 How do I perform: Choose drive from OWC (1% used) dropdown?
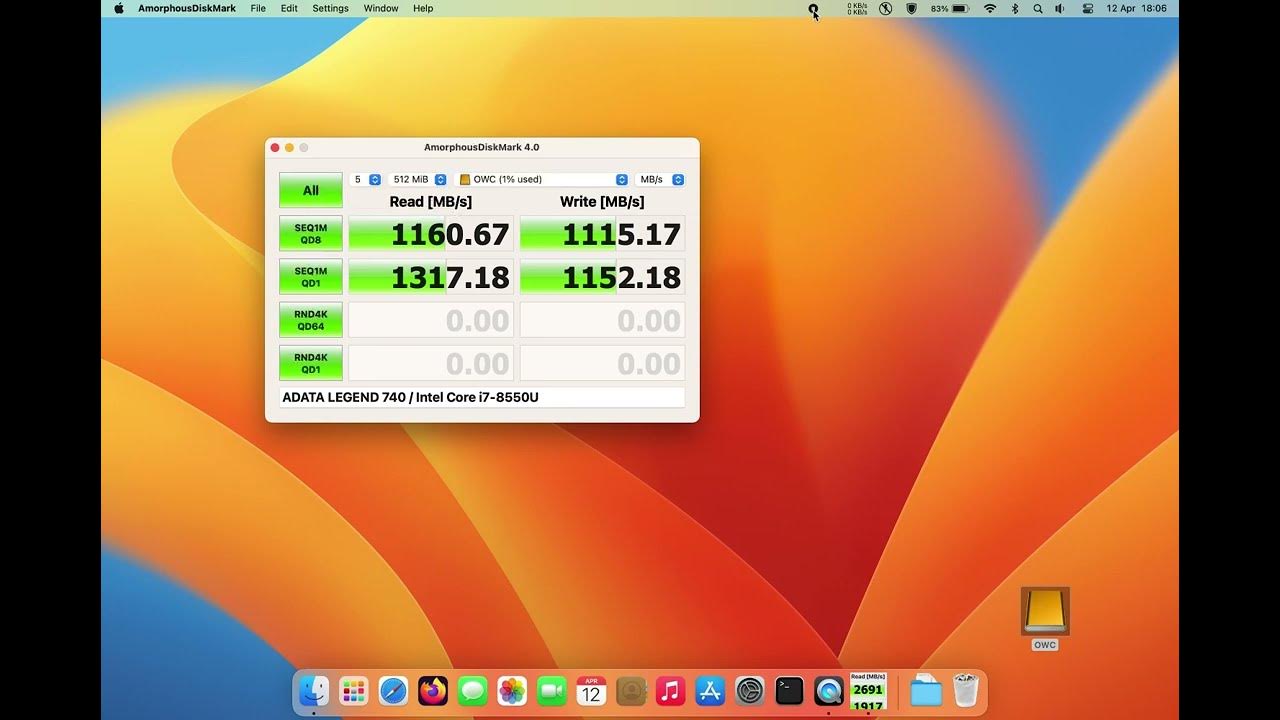click(543, 179)
